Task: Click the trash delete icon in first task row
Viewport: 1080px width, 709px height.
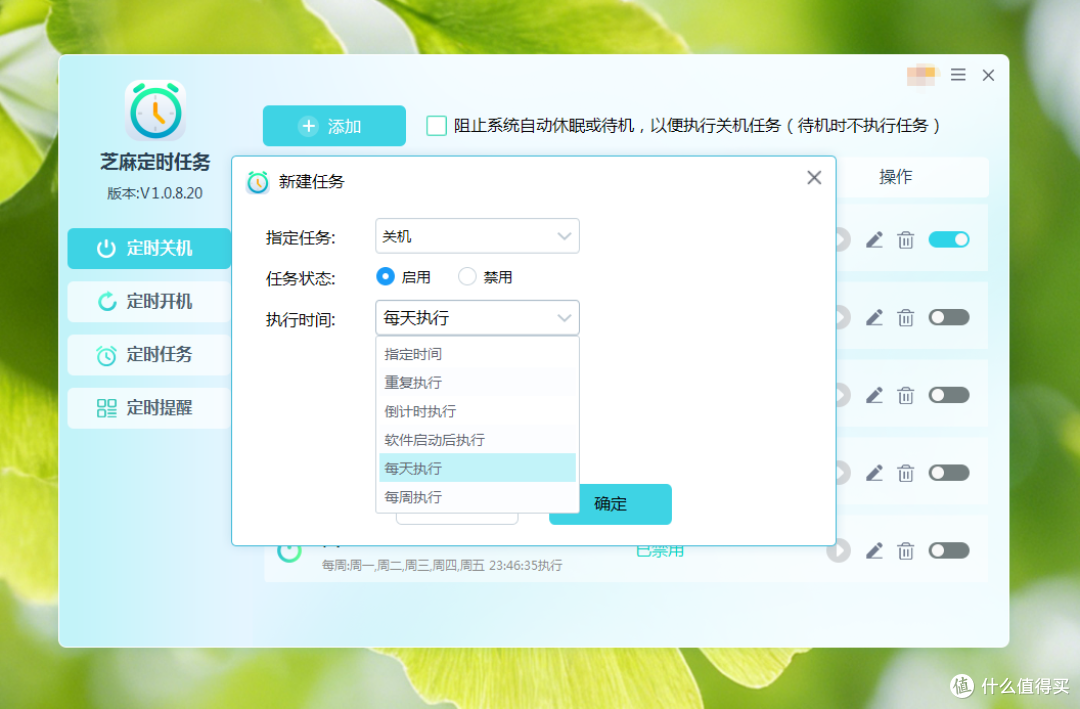Action: pyautogui.click(x=905, y=240)
